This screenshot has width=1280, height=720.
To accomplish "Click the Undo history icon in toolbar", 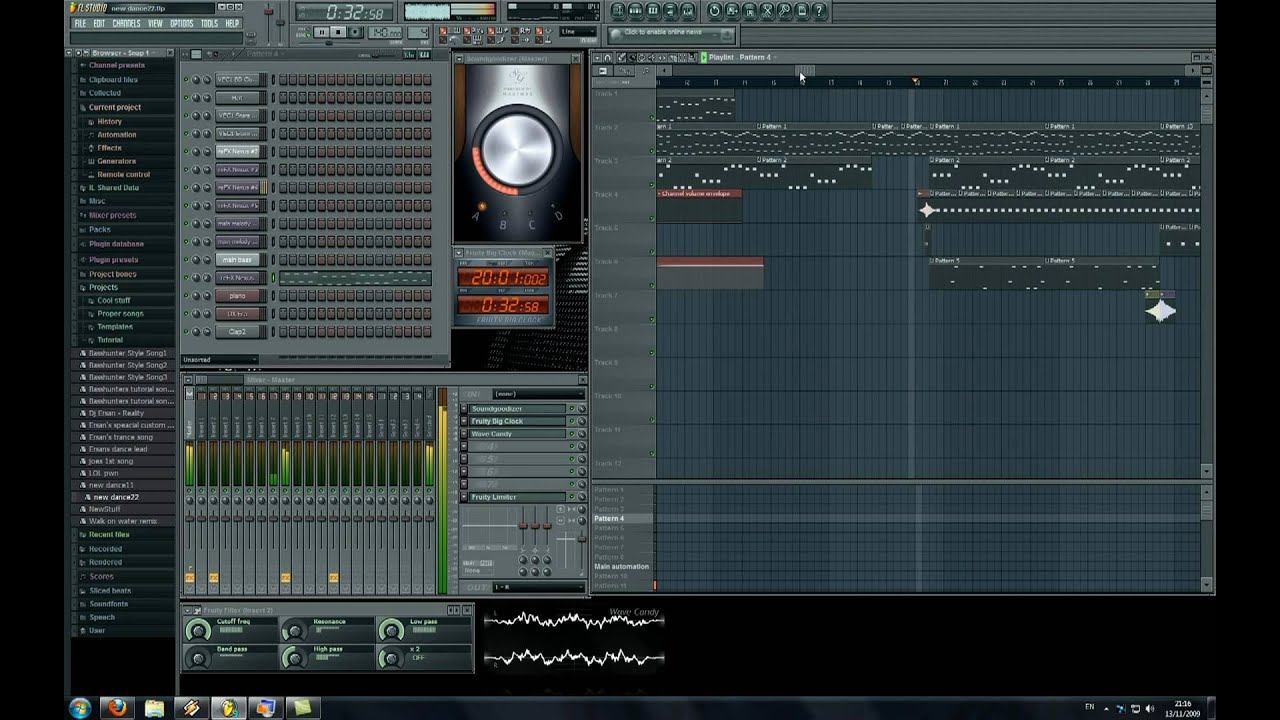I will 715,11.
